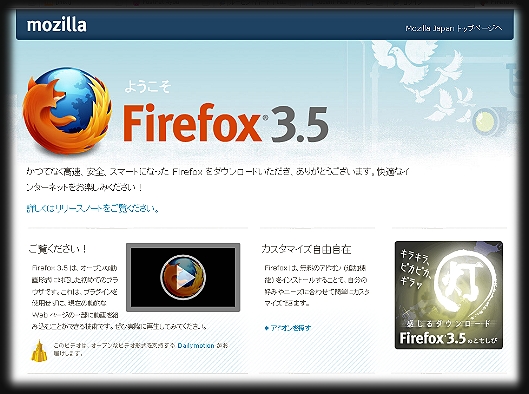This screenshot has height=394, width=529.
Task: Open the Dailymotion link
Action: 196,345
